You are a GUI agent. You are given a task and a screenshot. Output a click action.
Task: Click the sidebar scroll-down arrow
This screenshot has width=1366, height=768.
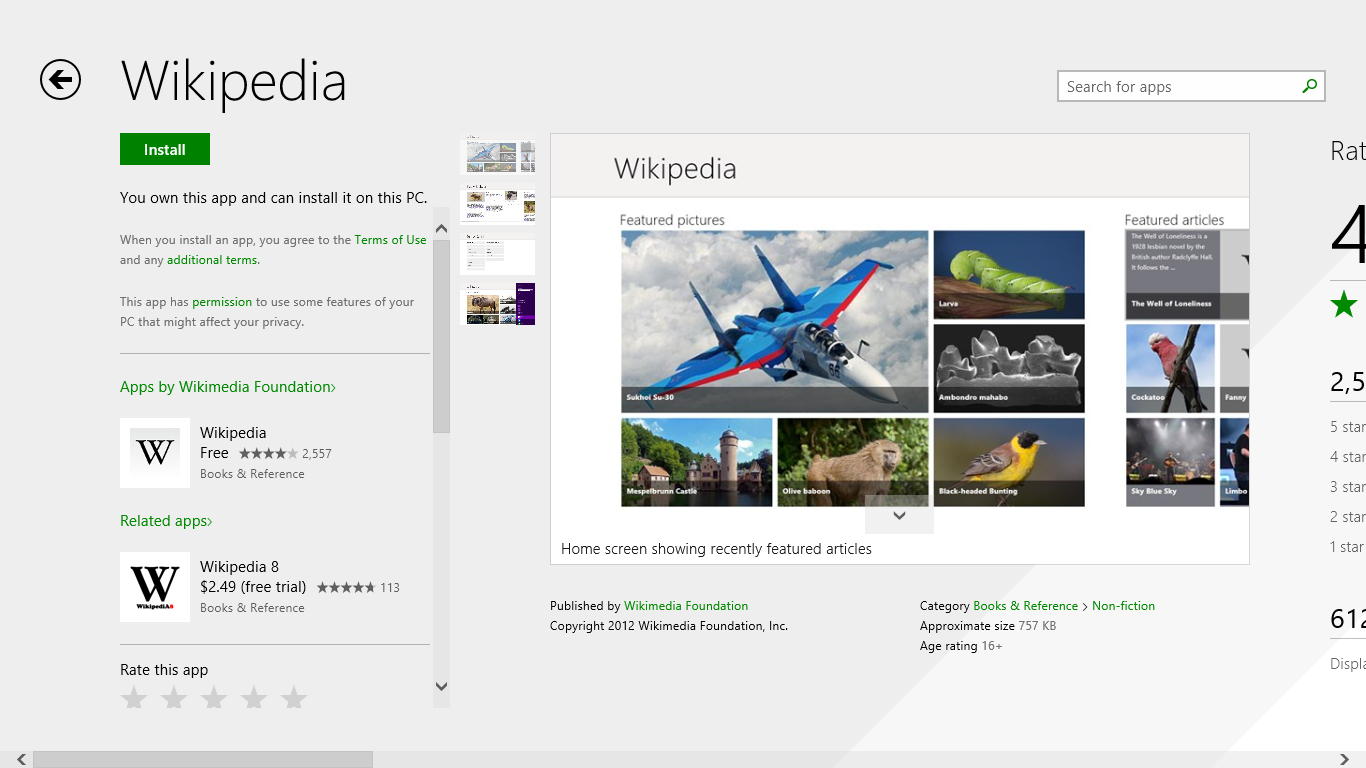pyautogui.click(x=441, y=686)
